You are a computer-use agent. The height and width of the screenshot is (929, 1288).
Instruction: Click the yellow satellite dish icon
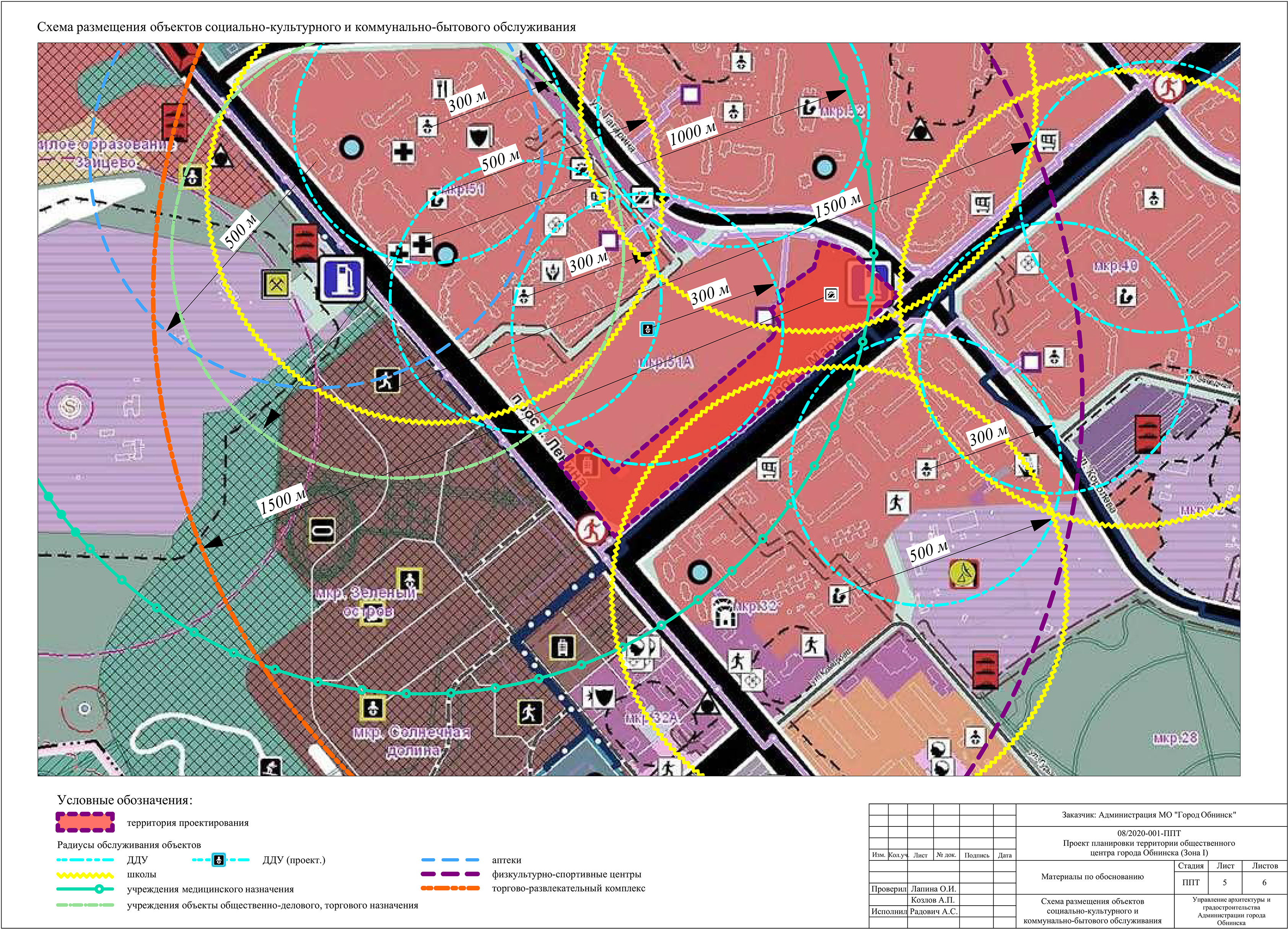(x=963, y=574)
